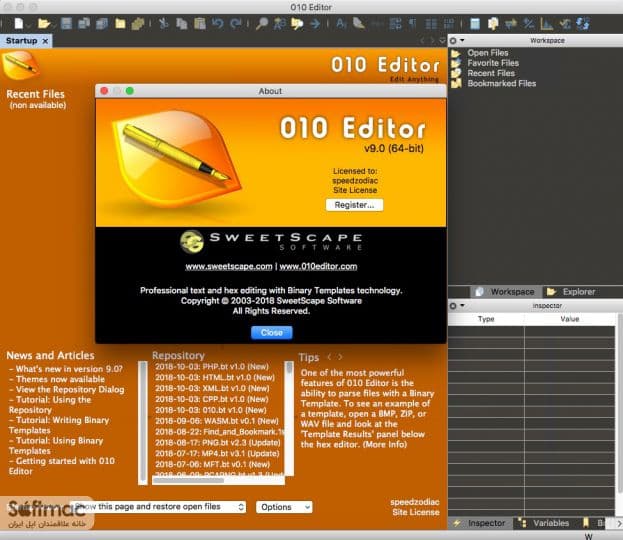Click the Close file toolbar icon
Image resolution: width=623 pixels, height=540 pixels.
[120, 23]
